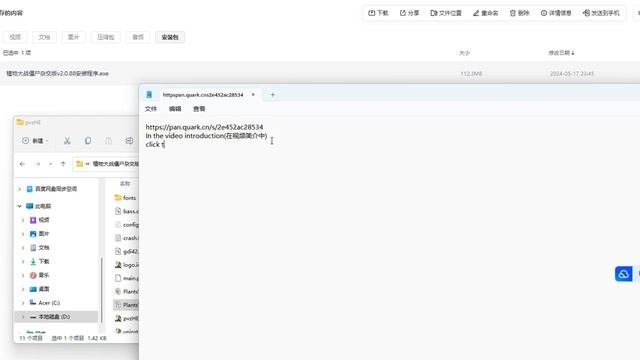Image resolution: width=640 pixels, height=360 pixels.
Task: Select the 视频 filter chip
Action: click(15, 37)
